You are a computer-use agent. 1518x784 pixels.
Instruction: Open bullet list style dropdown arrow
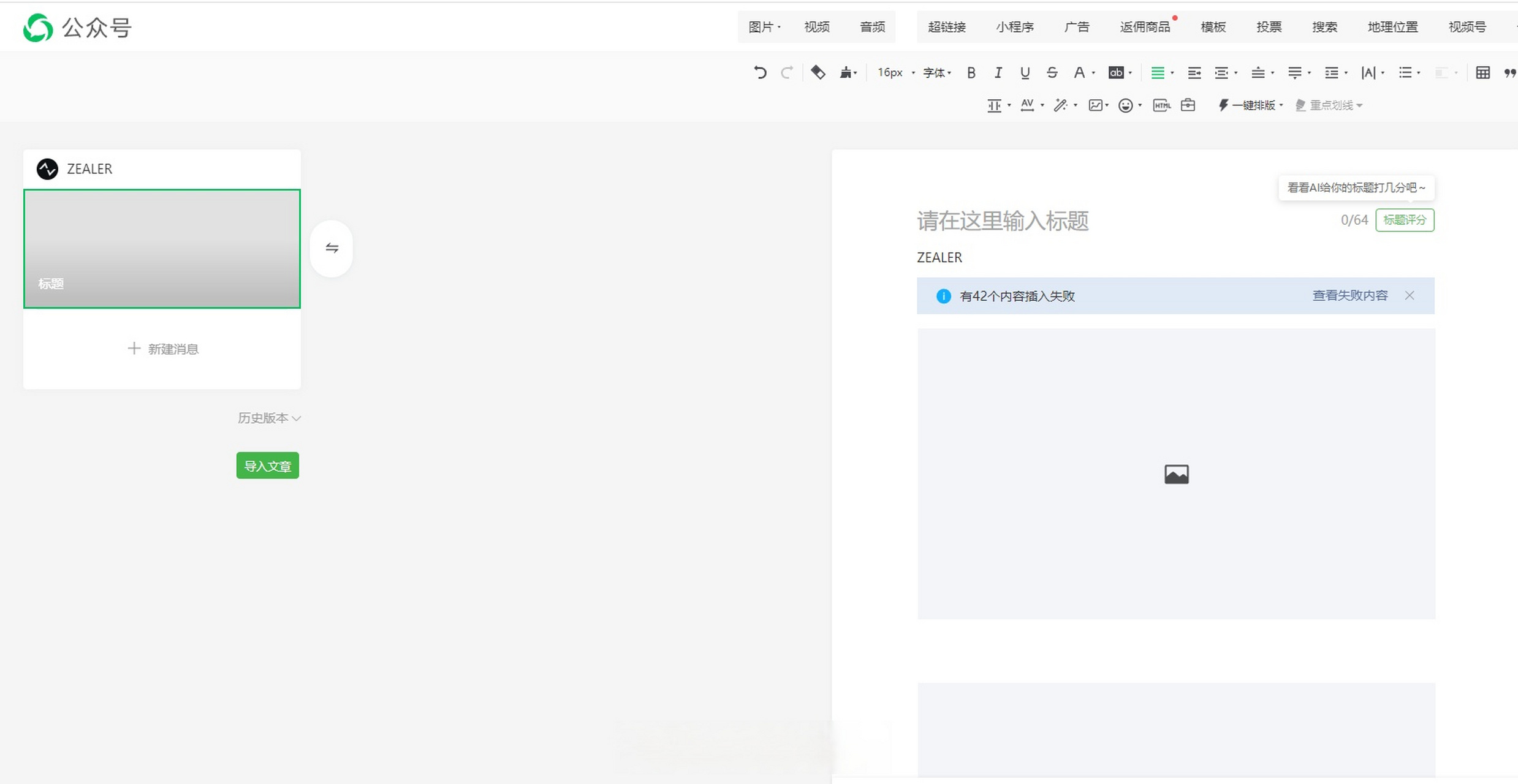click(x=1419, y=73)
